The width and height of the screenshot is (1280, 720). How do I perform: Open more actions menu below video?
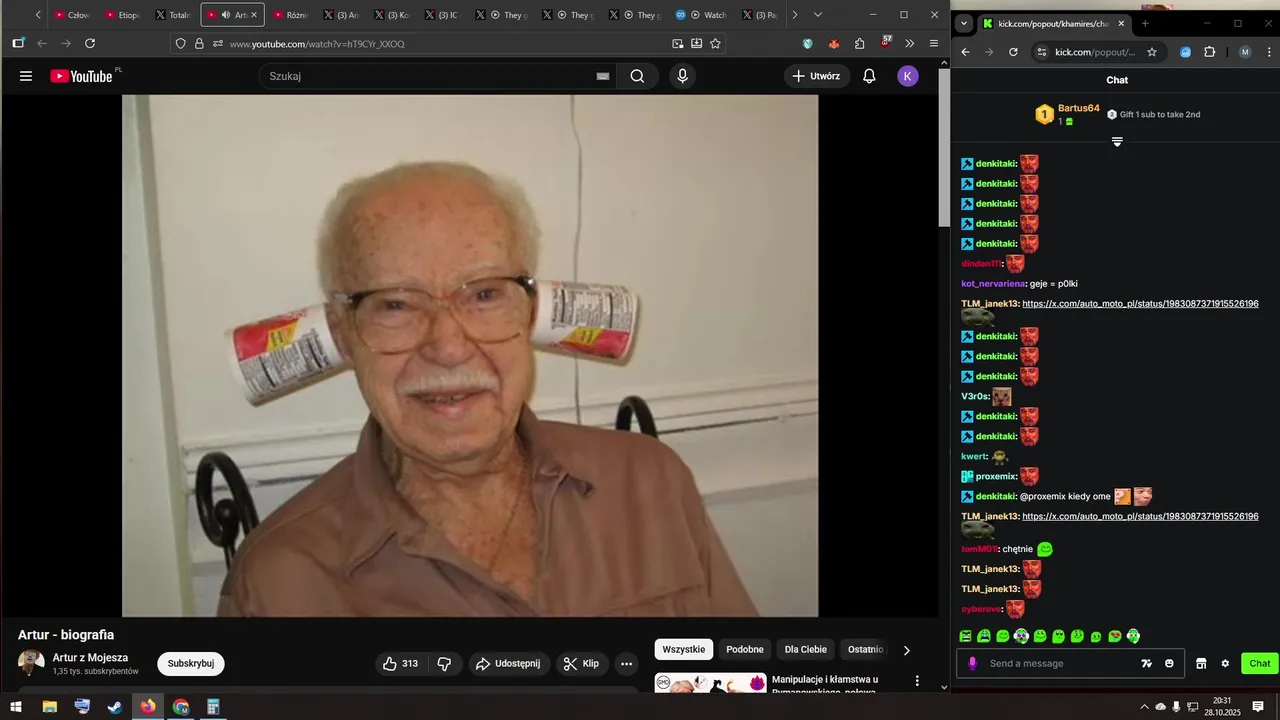pos(626,664)
